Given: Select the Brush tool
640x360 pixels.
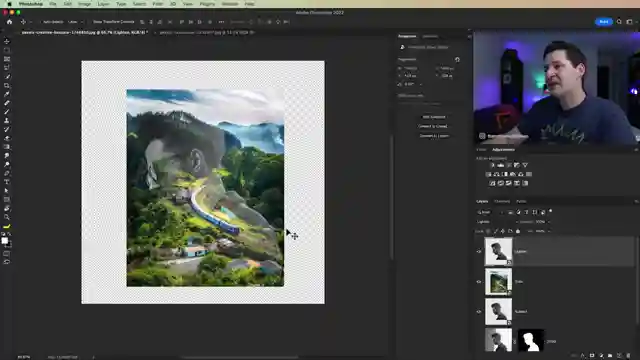Looking at the screenshot, I should pyautogui.click(x=7, y=112).
